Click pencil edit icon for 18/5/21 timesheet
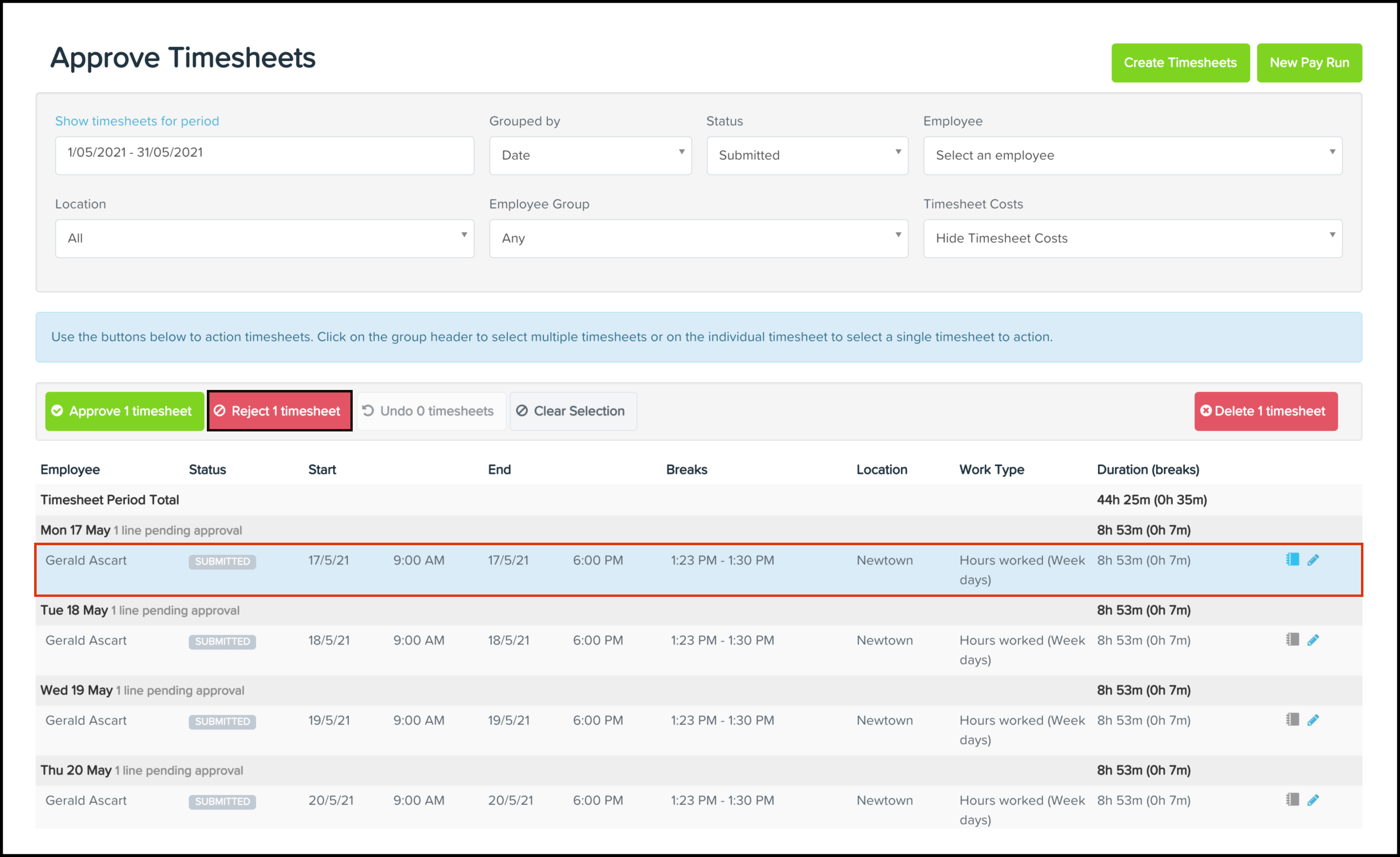The image size is (1400, 857). pyautogui.click(x=1313, y=640)
